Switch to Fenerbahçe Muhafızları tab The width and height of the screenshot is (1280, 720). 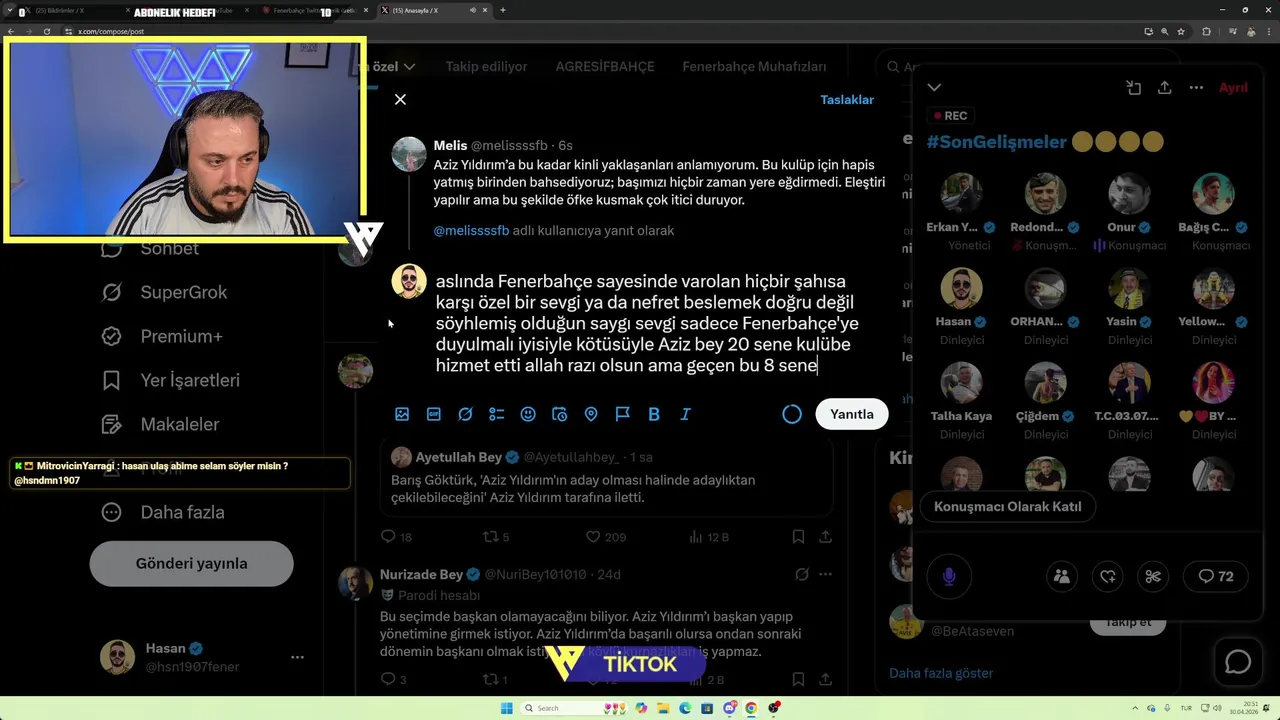point(754,67)
